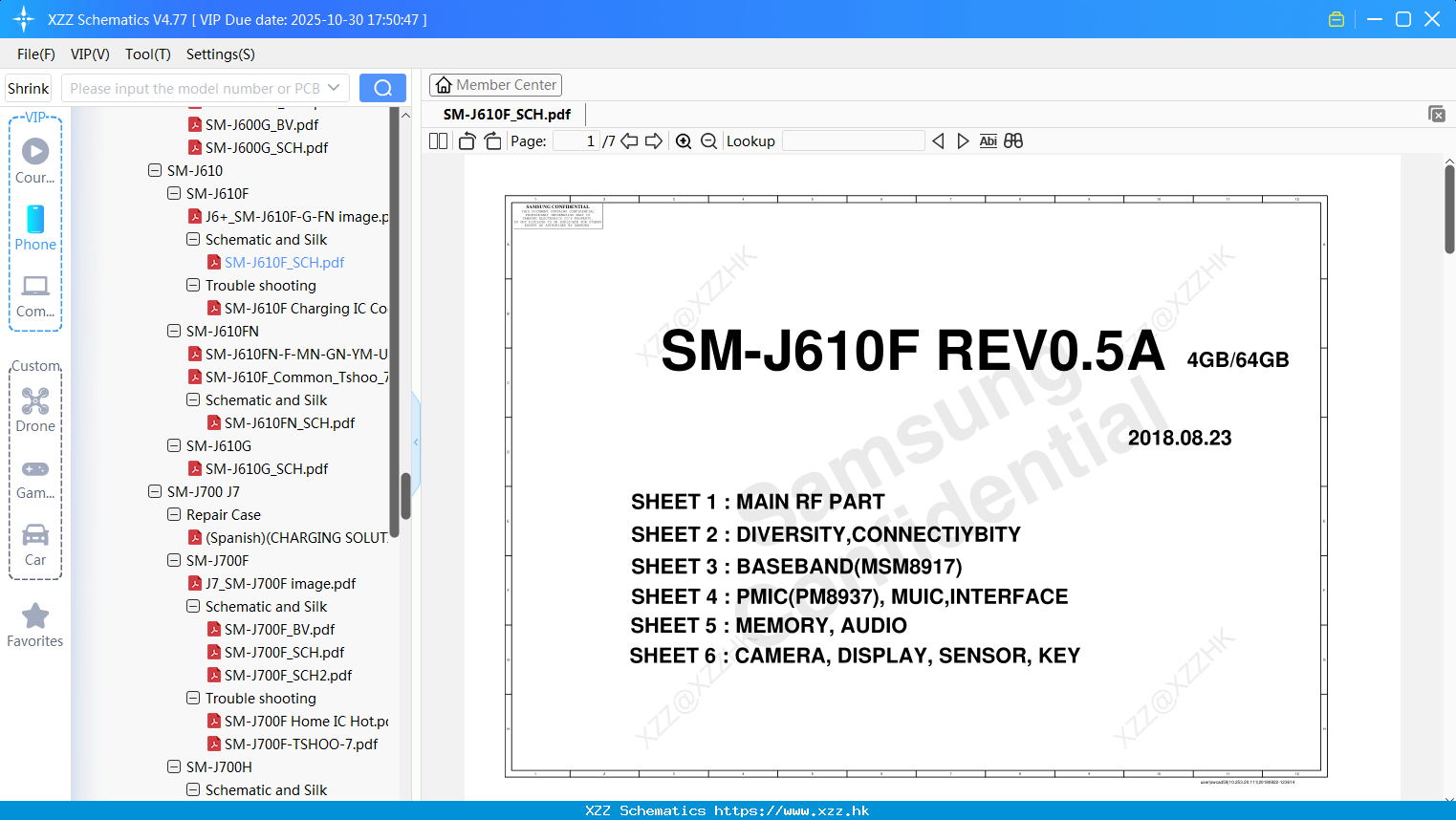The width and height of the screenshot is (1456, 820).
Task: Open SM-J700F_SCH.pdf file
Action: (x=276, y=652)
